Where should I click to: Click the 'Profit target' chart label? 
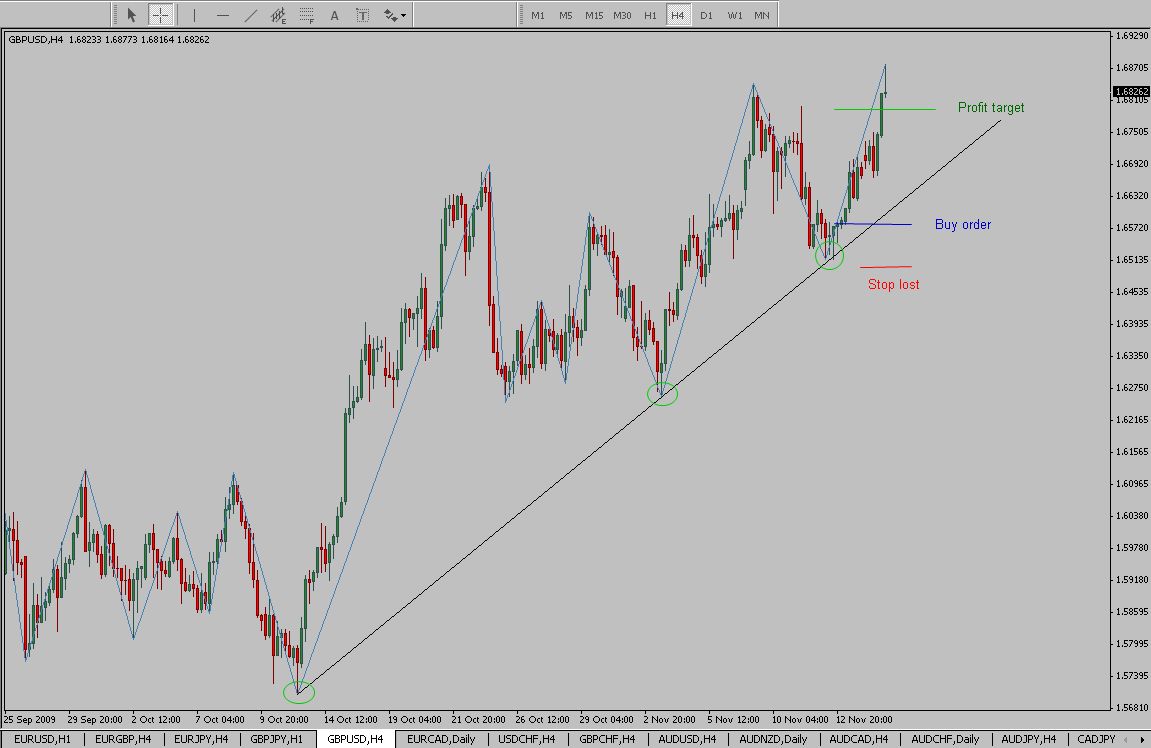click(x=990, y=108)
